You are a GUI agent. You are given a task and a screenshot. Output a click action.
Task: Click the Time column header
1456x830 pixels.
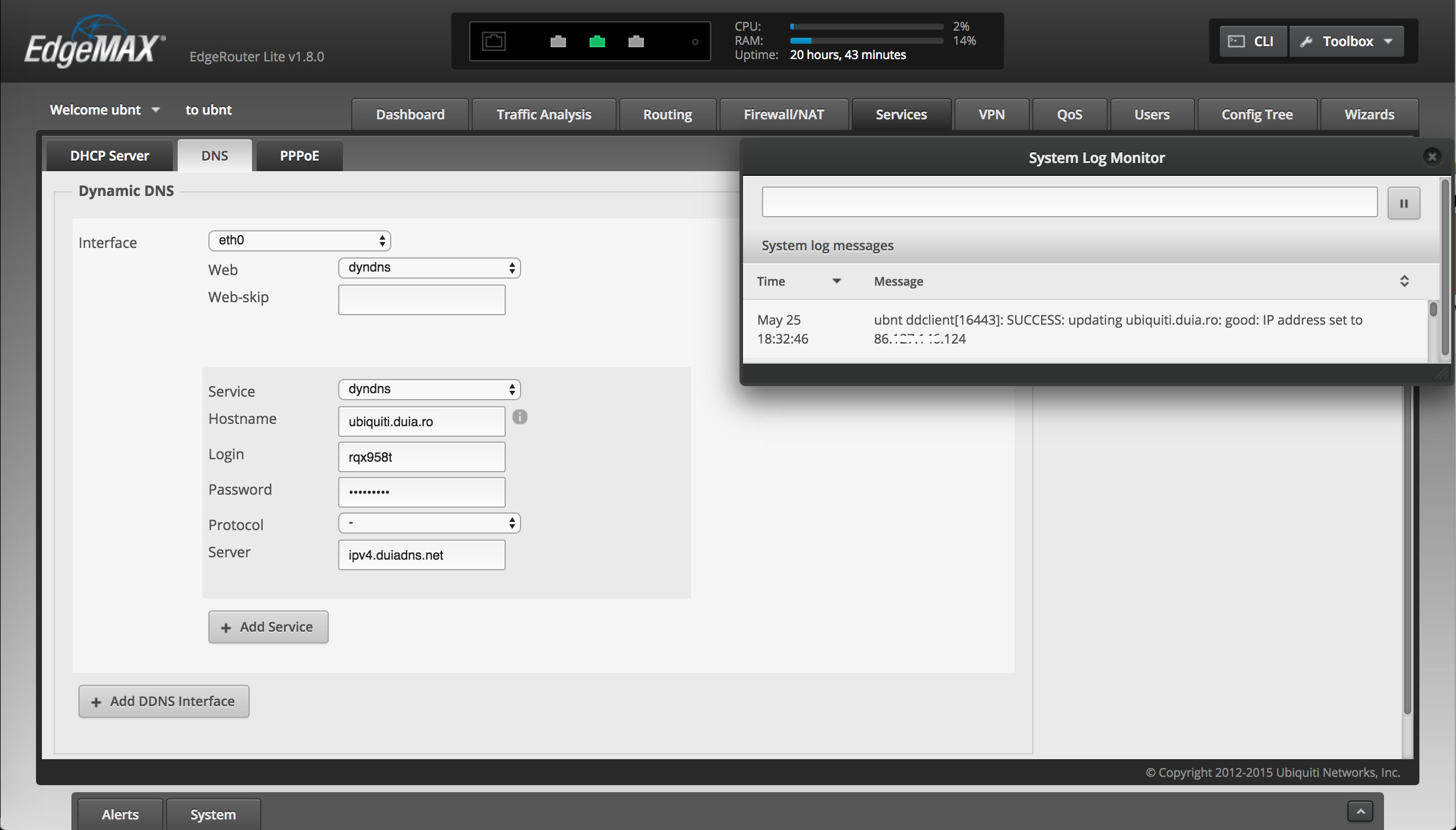771,281
